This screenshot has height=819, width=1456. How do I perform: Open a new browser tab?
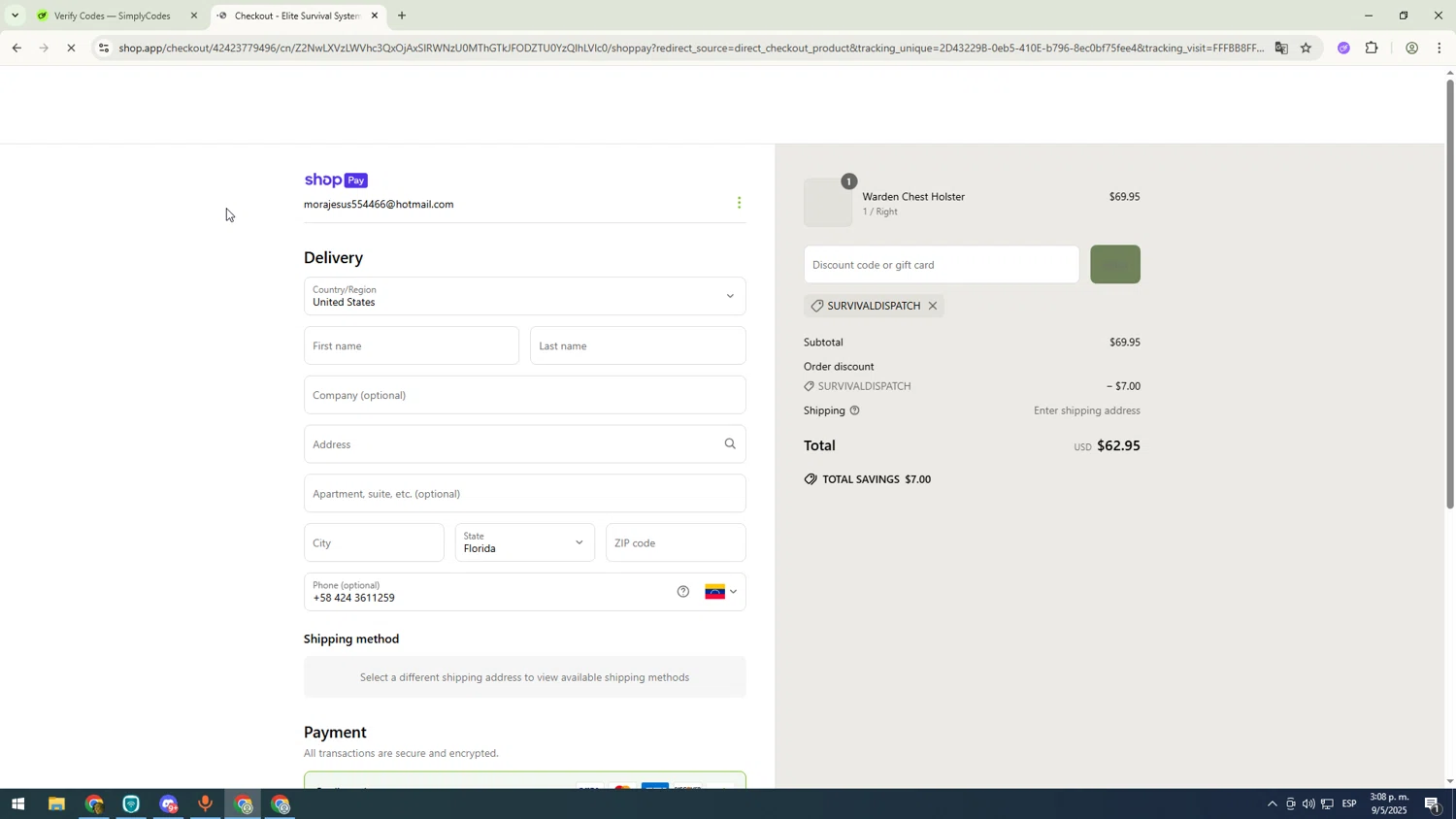click(402, 16)
